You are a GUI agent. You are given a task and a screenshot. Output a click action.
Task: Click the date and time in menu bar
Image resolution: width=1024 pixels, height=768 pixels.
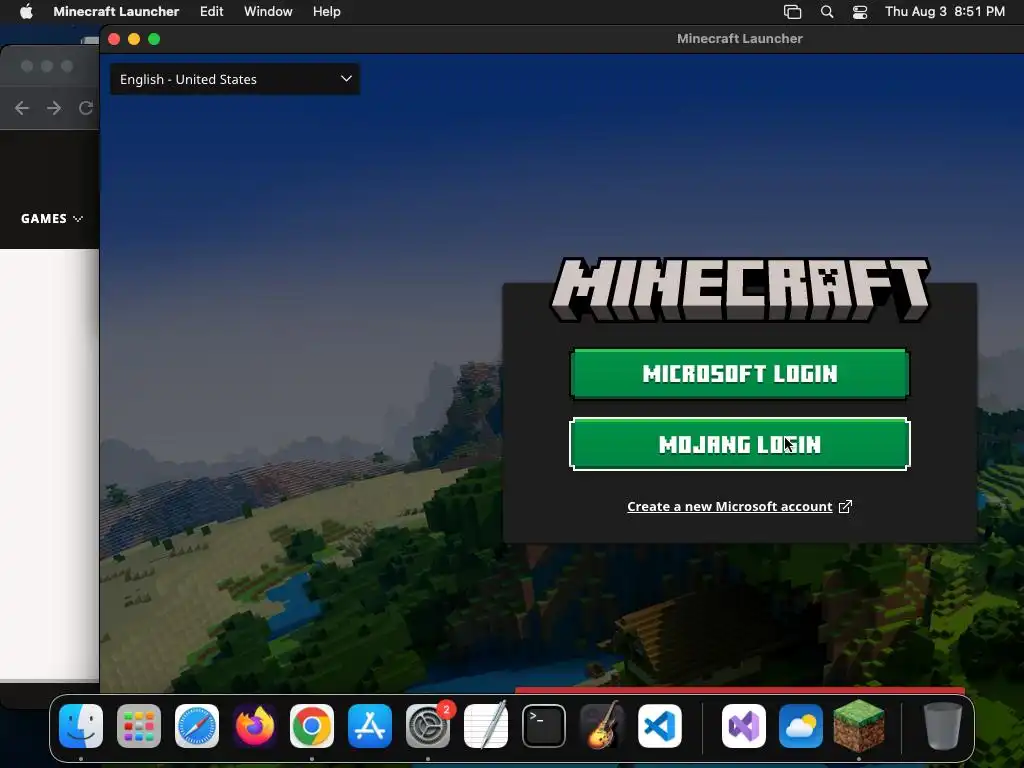tap(944, 12)
